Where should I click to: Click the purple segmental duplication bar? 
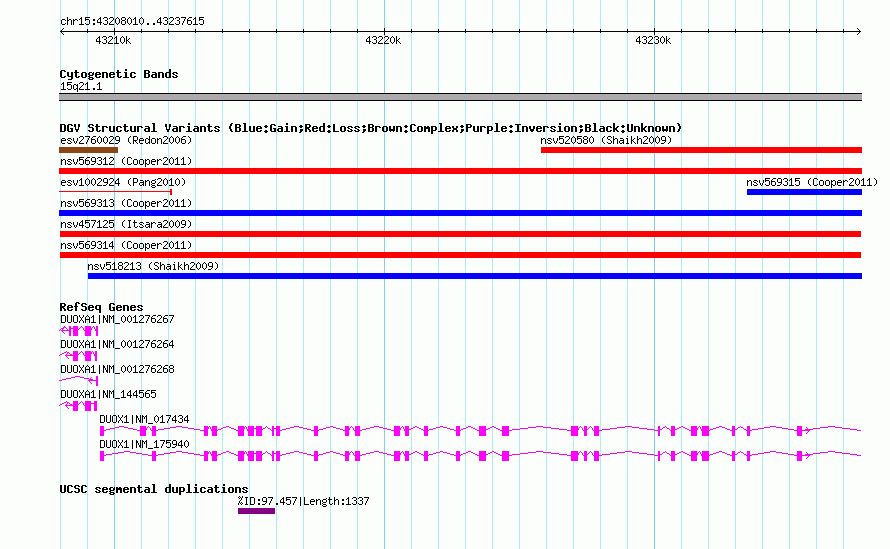coord(256,512)
